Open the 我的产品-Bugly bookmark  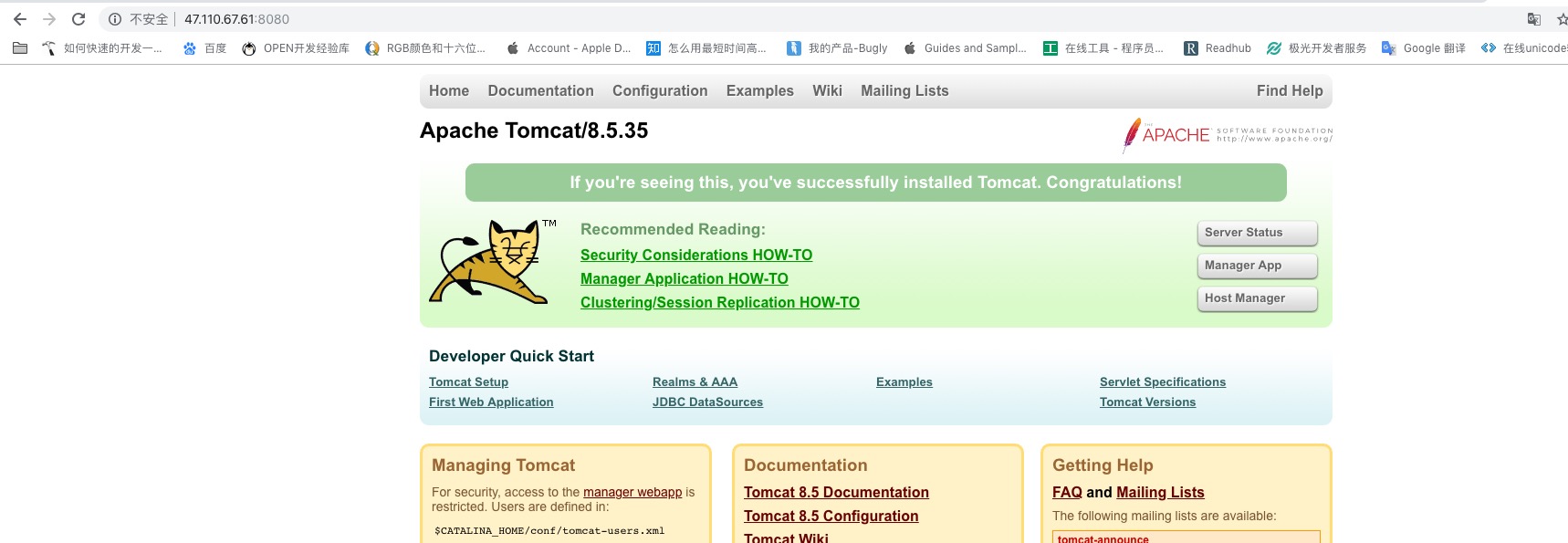pyautogui.click(x=837, y=48)
